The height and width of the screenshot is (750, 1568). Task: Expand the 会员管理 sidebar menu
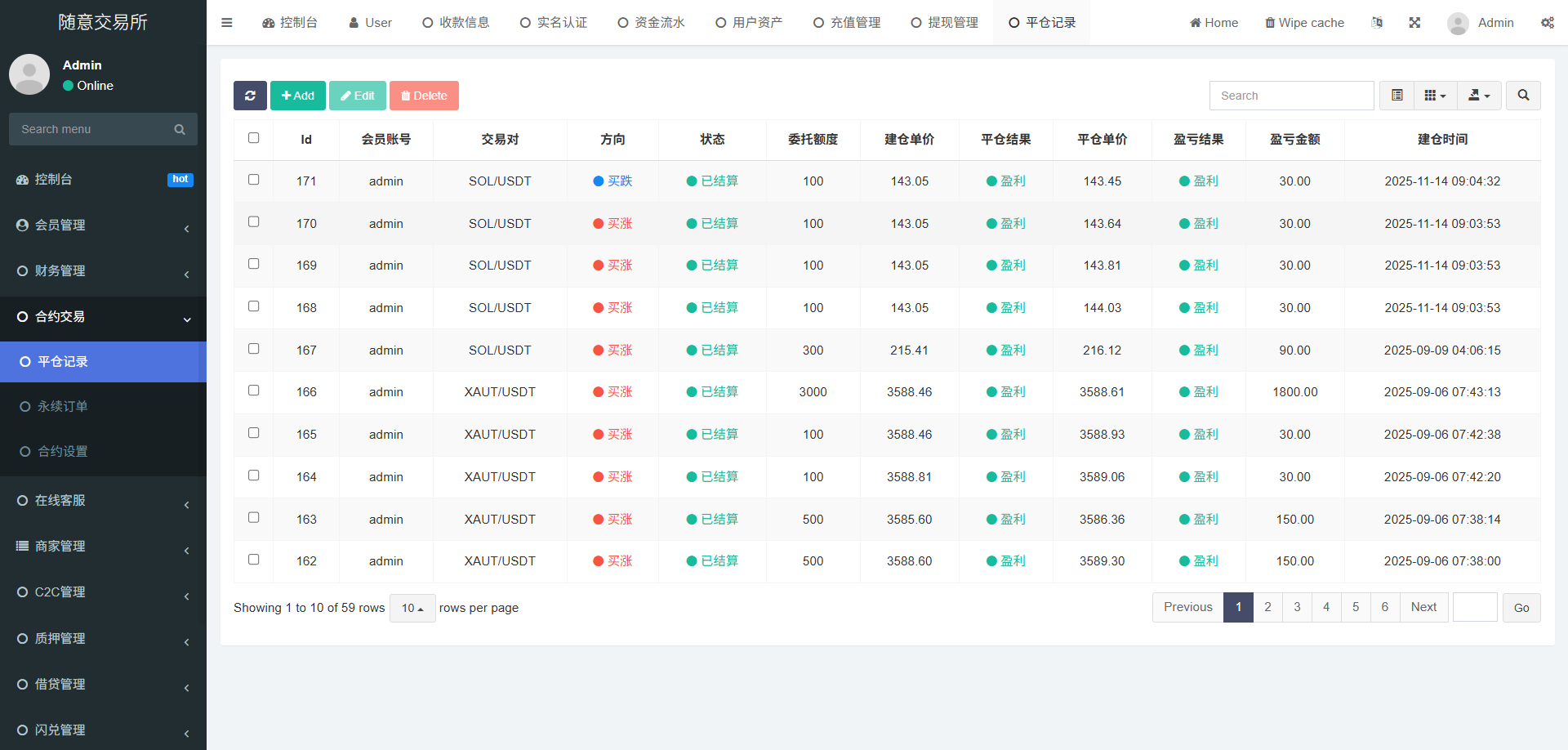(103, 225)
